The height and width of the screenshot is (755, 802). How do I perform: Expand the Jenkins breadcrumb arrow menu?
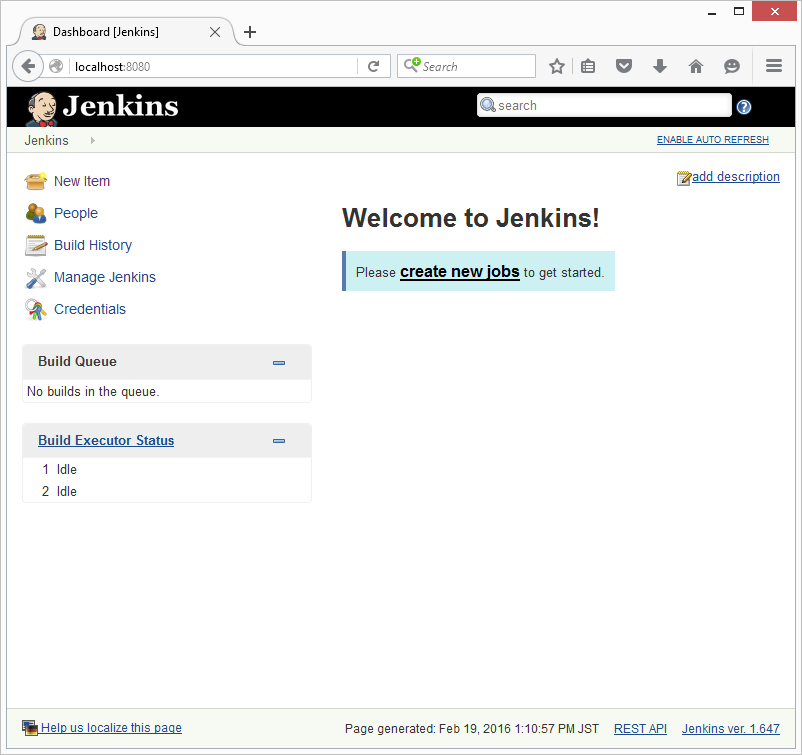93,140
